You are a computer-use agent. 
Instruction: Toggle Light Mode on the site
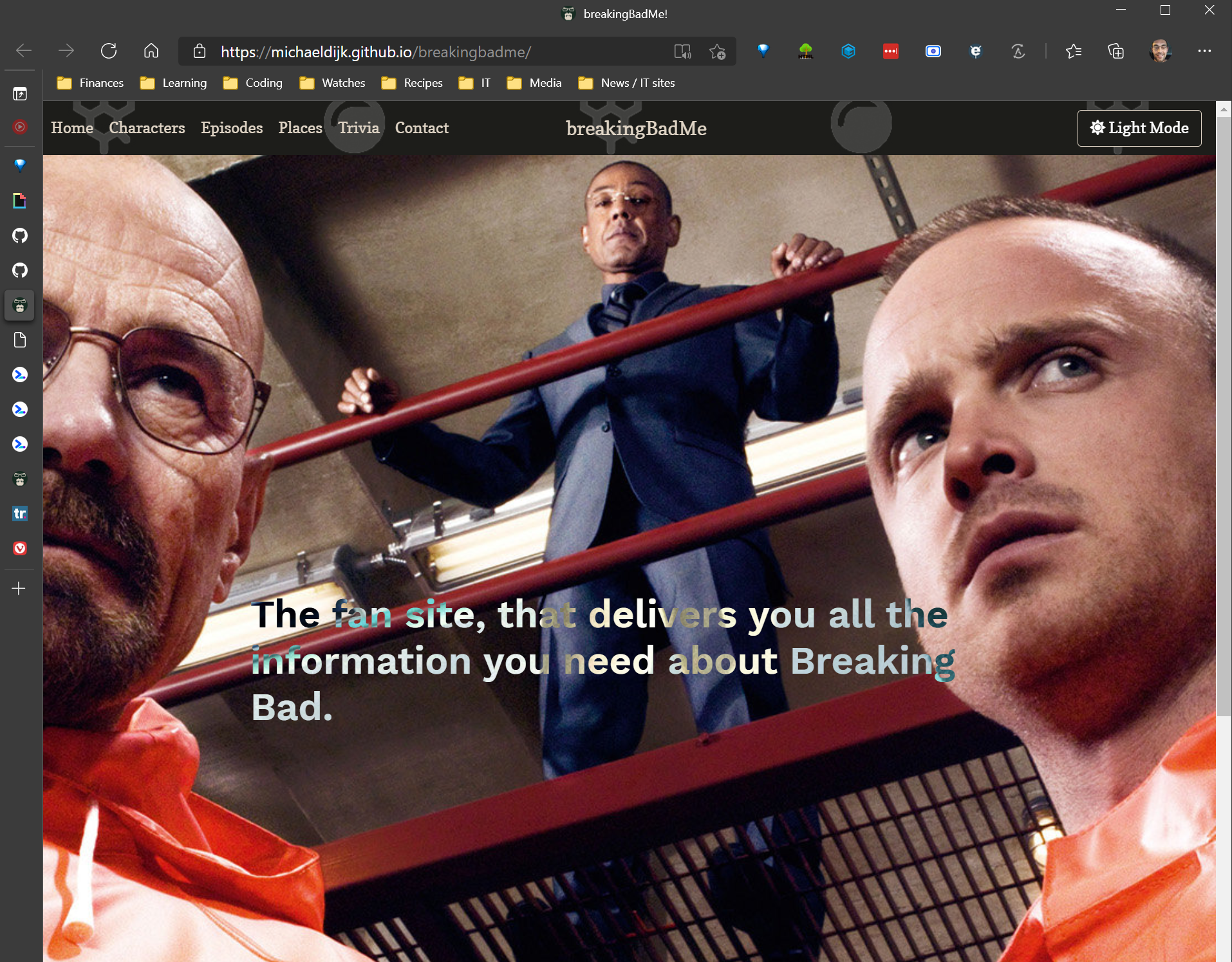[x=1139, y=128]
